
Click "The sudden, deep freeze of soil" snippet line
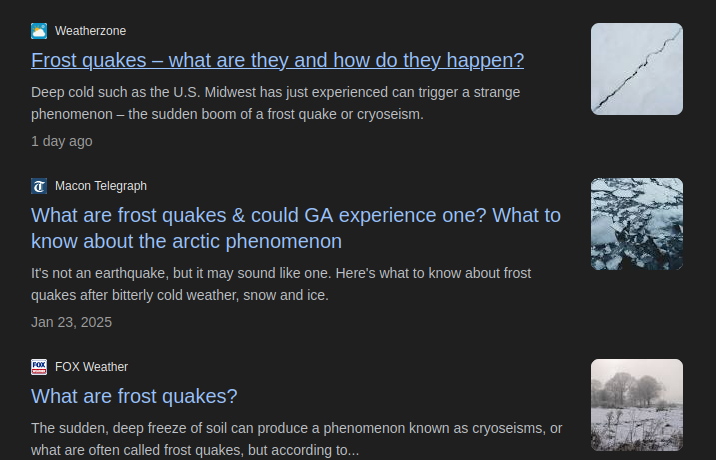coord(296,428)
